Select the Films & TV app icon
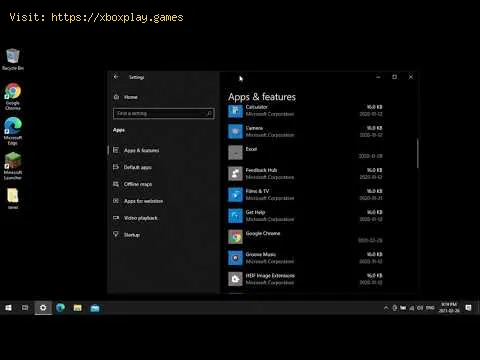The height and width of the screenshot is (360, 480). pyautogui.click(x=235, y=195)
